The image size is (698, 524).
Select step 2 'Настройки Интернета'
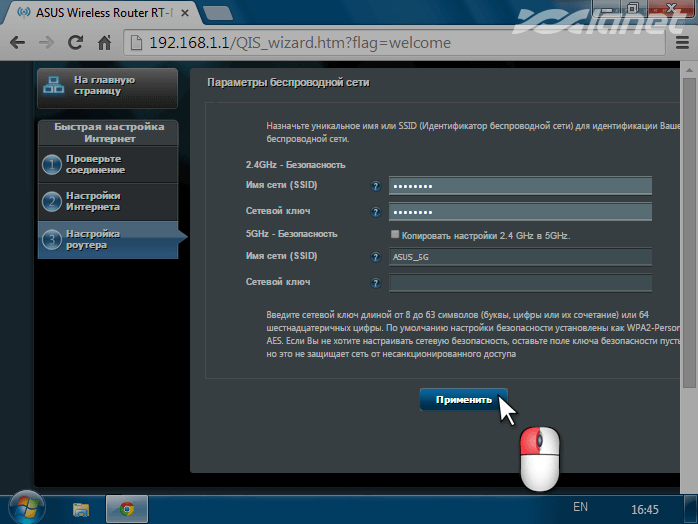point(106,201)
